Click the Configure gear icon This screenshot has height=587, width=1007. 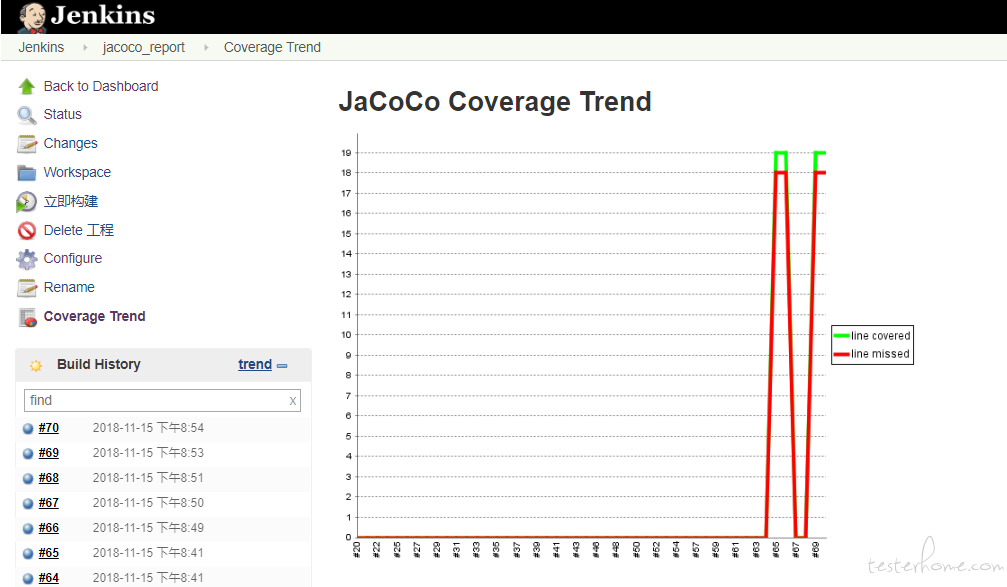click(26, 259)
